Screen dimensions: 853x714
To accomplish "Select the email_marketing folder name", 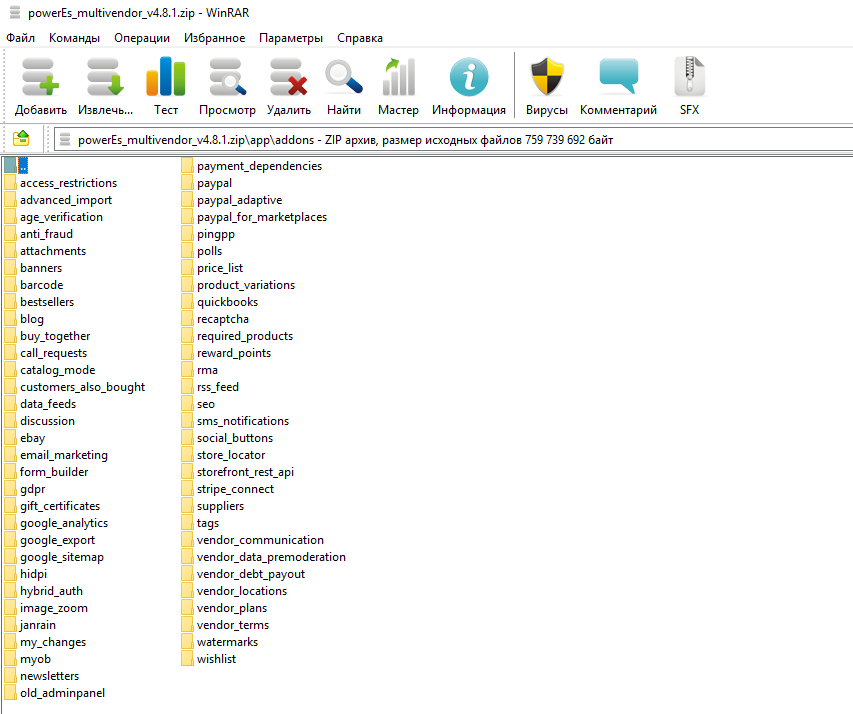I will pyautogui.click(x=64, y=454).
